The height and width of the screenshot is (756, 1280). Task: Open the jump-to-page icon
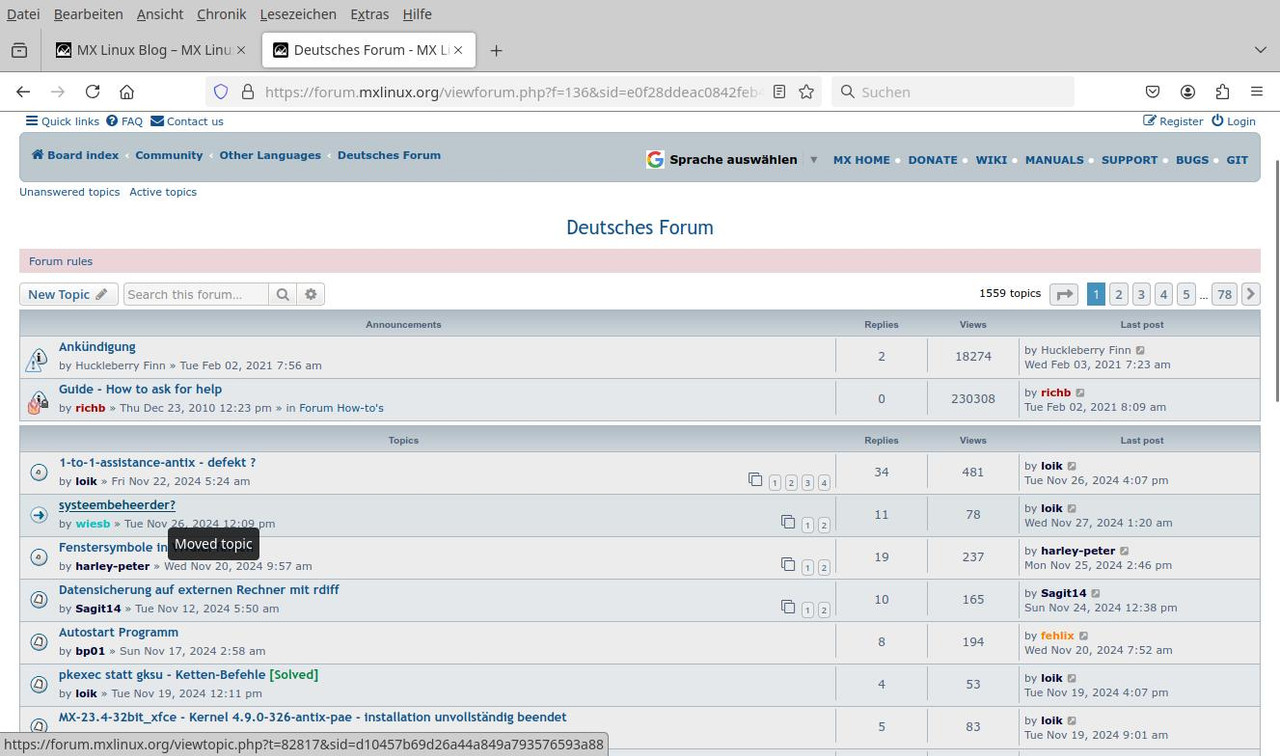click(x=1064, y=294)
